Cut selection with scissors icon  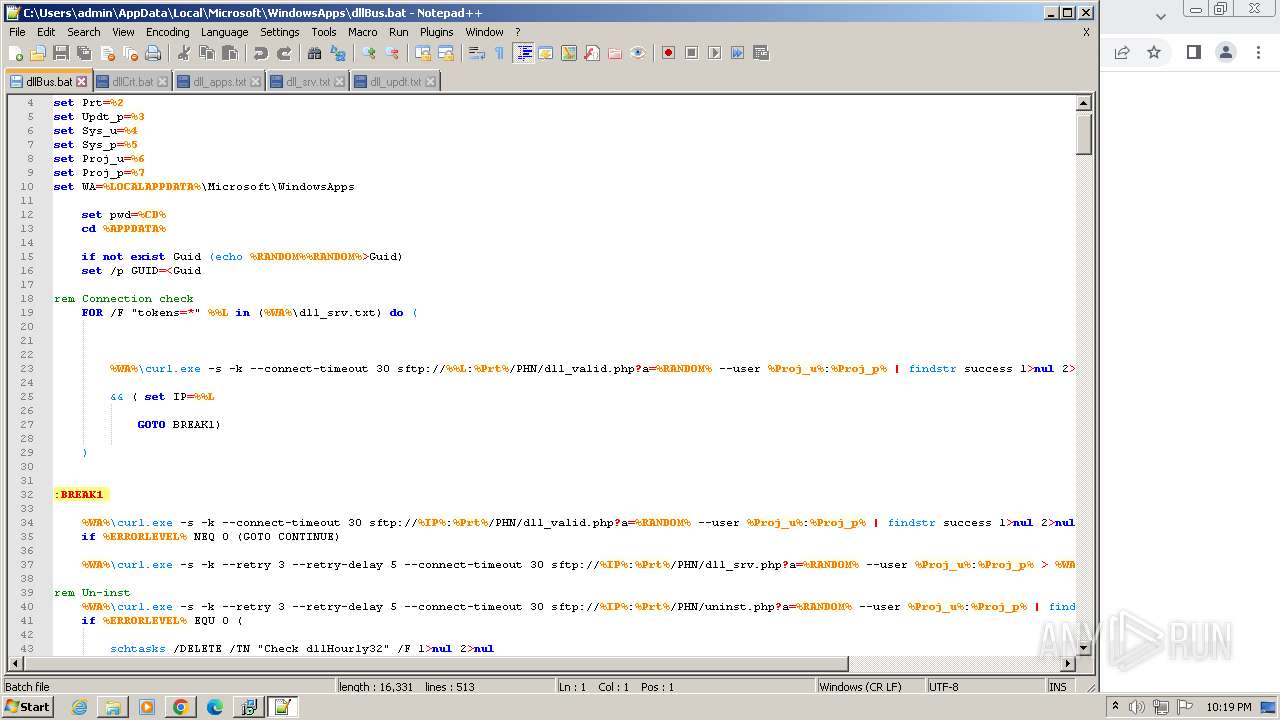coord(184,53)
